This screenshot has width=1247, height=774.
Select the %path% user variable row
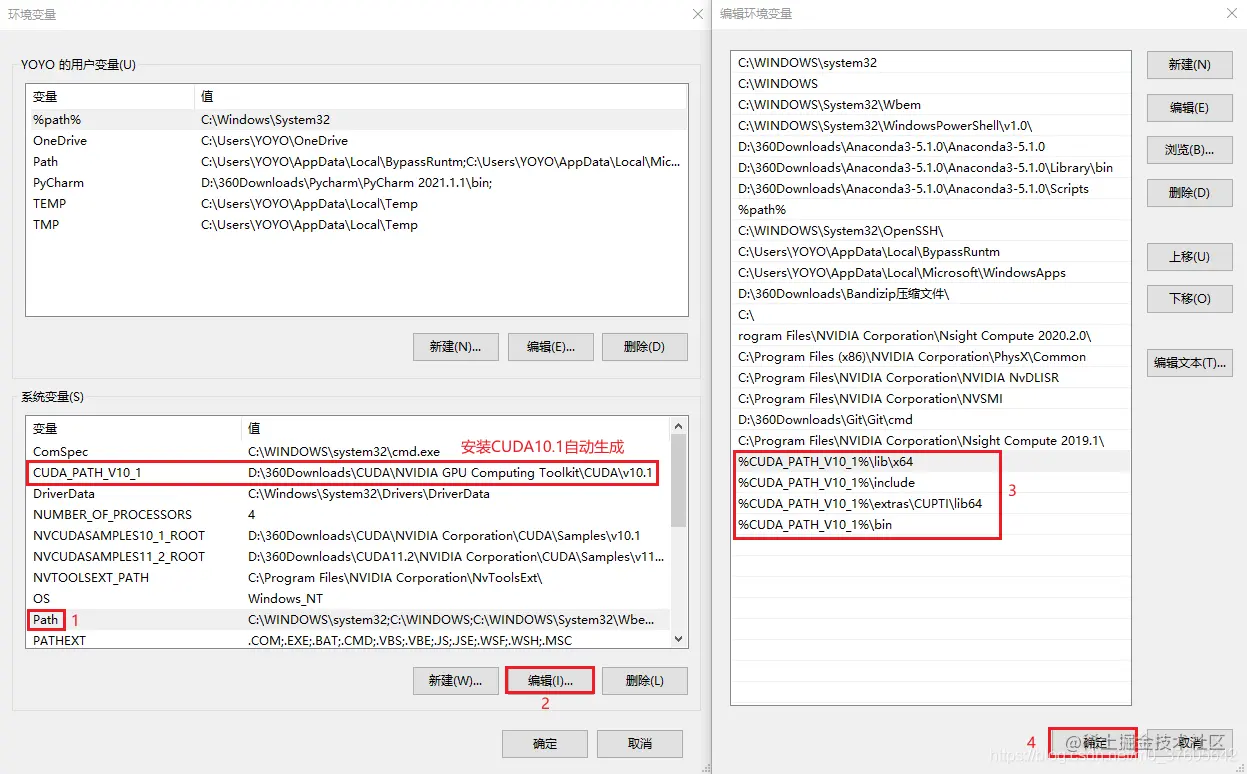(356, 119)
